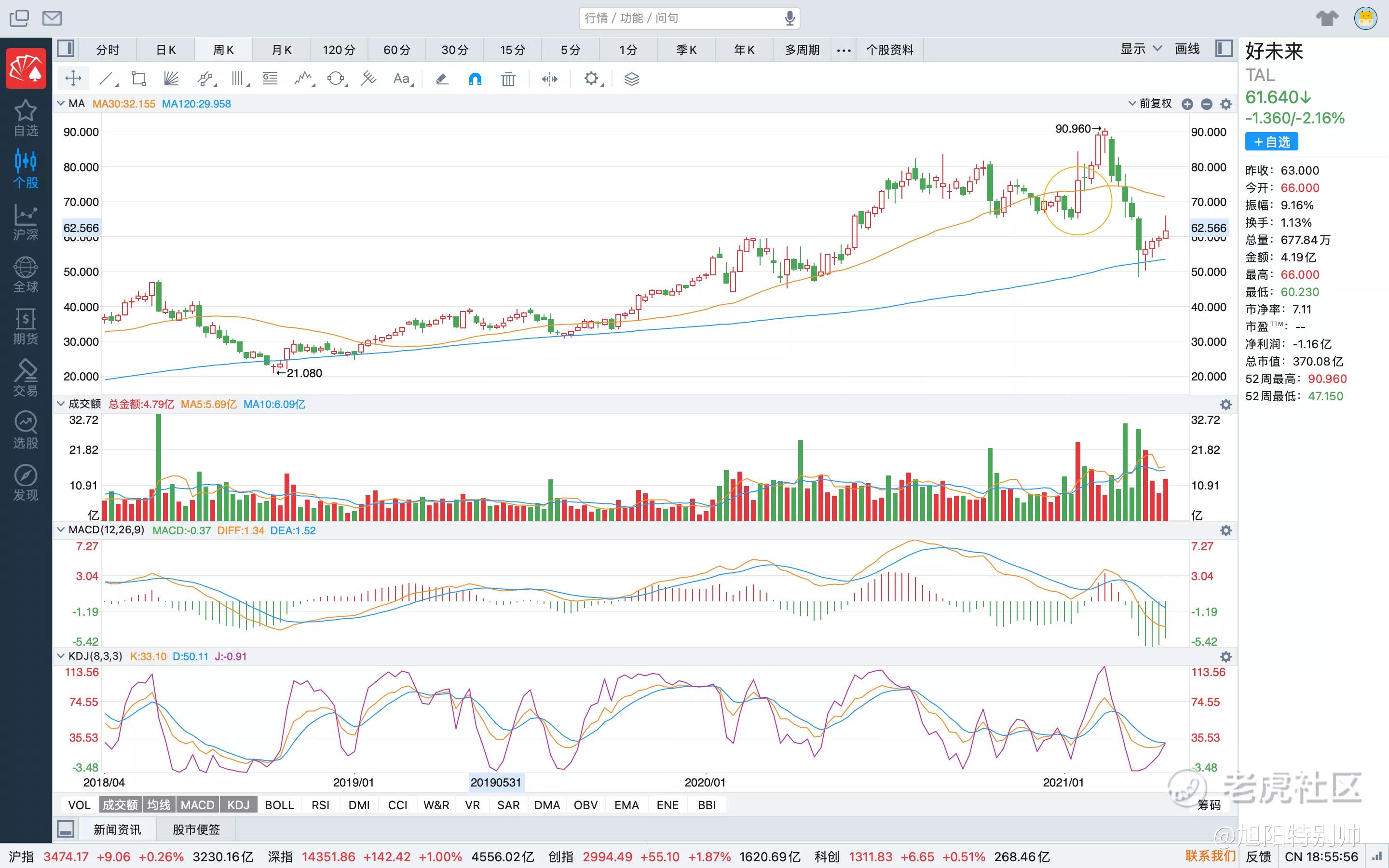
Task: Toggle the BOLL indicator
Action: (x=280, y=805)
